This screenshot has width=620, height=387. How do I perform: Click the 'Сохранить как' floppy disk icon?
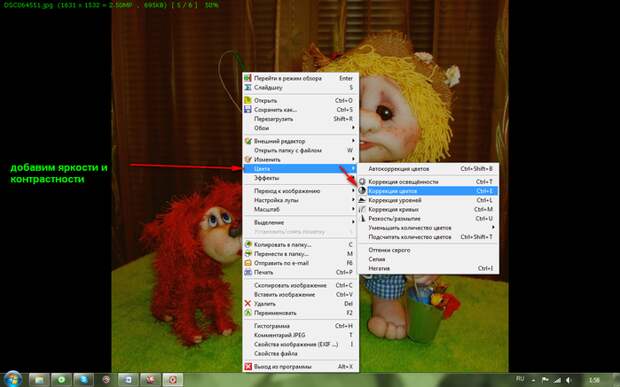[248, 109]
